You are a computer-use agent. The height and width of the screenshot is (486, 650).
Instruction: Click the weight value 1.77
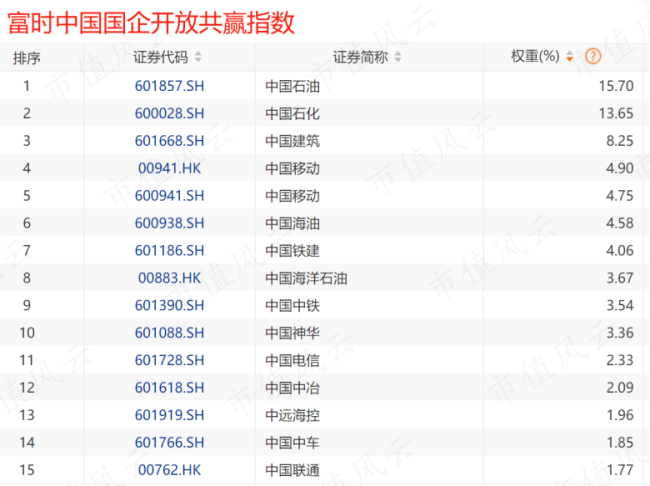pos(620,470)
